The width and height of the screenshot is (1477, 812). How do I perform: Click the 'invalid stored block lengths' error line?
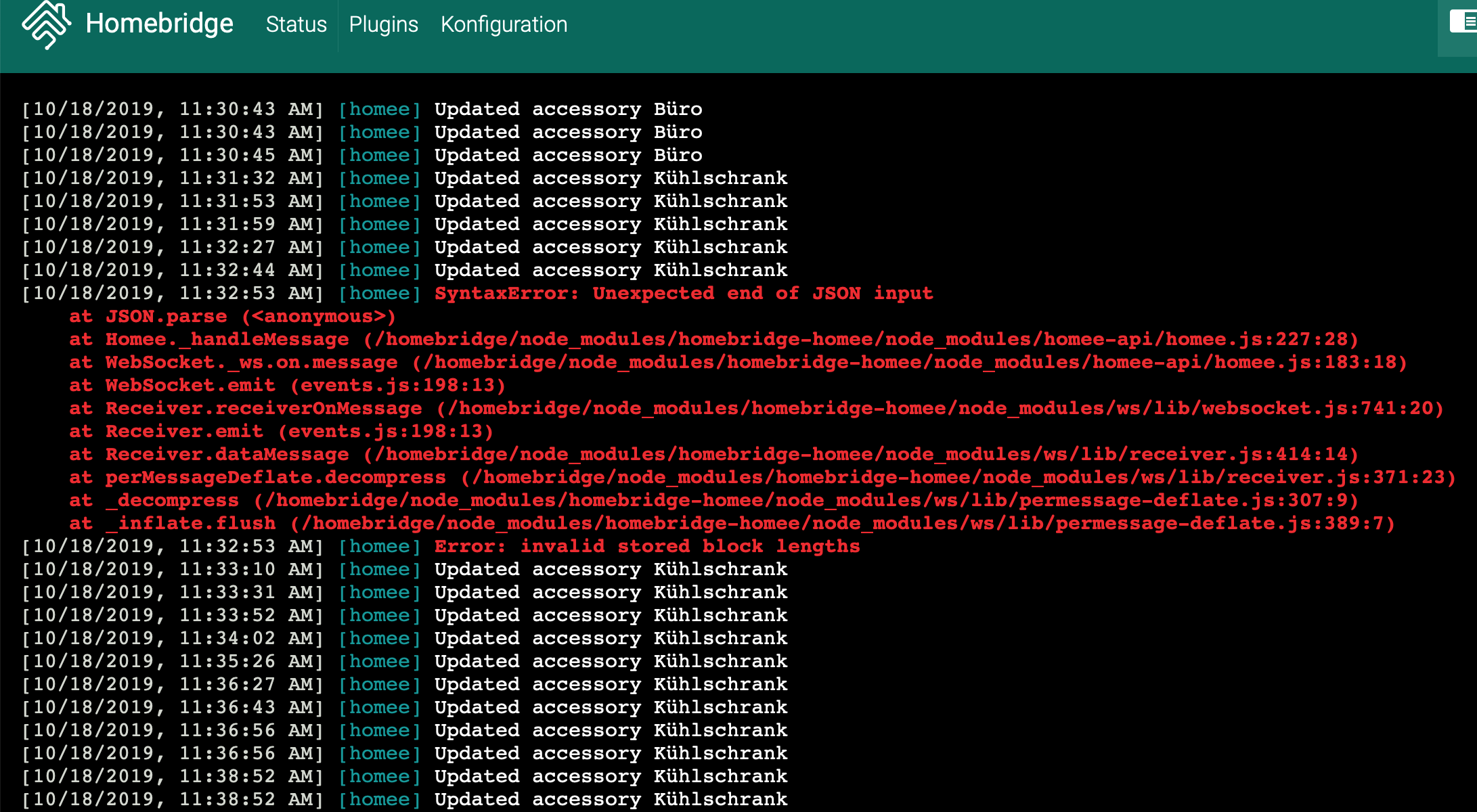[646, 546]
